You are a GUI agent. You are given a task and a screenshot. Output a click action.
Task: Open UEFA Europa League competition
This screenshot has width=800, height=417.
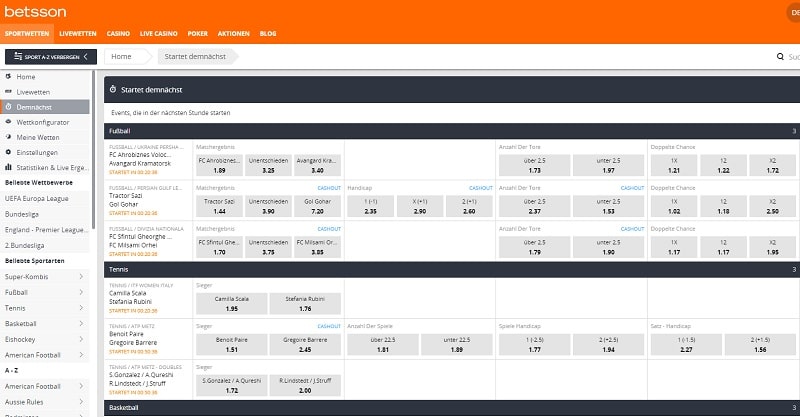coord(37,199)
